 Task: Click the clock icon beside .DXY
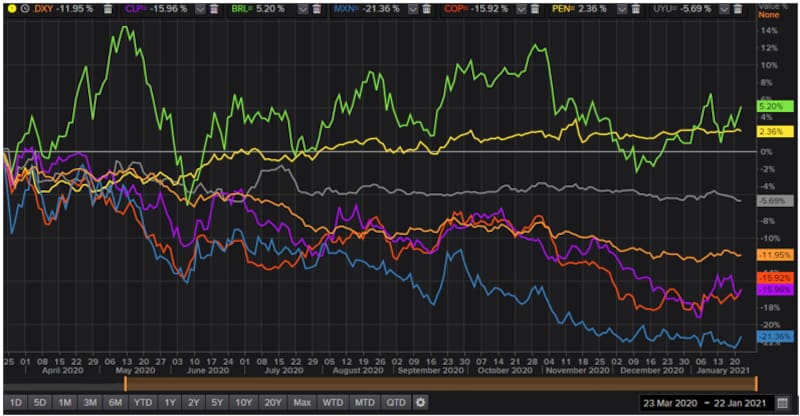pyautogui.click(x=25, y=8)
